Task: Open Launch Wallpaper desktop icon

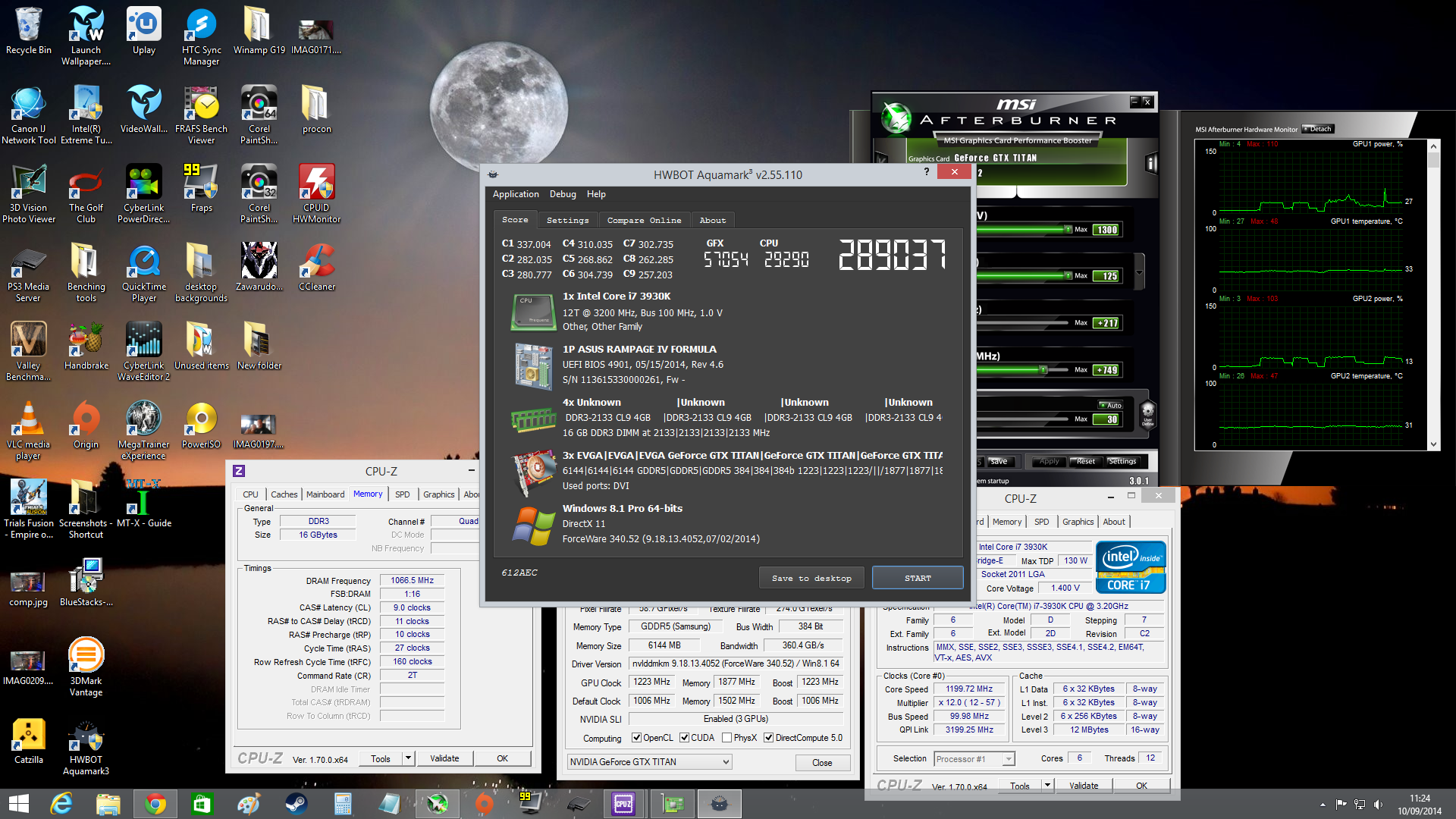Action: coord(86,36)
